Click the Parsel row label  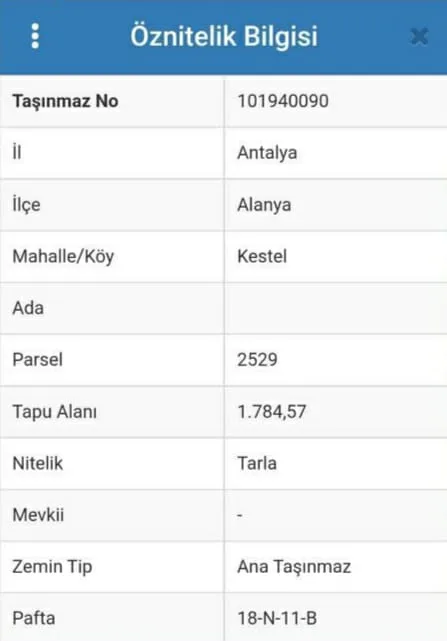(38, 360)
